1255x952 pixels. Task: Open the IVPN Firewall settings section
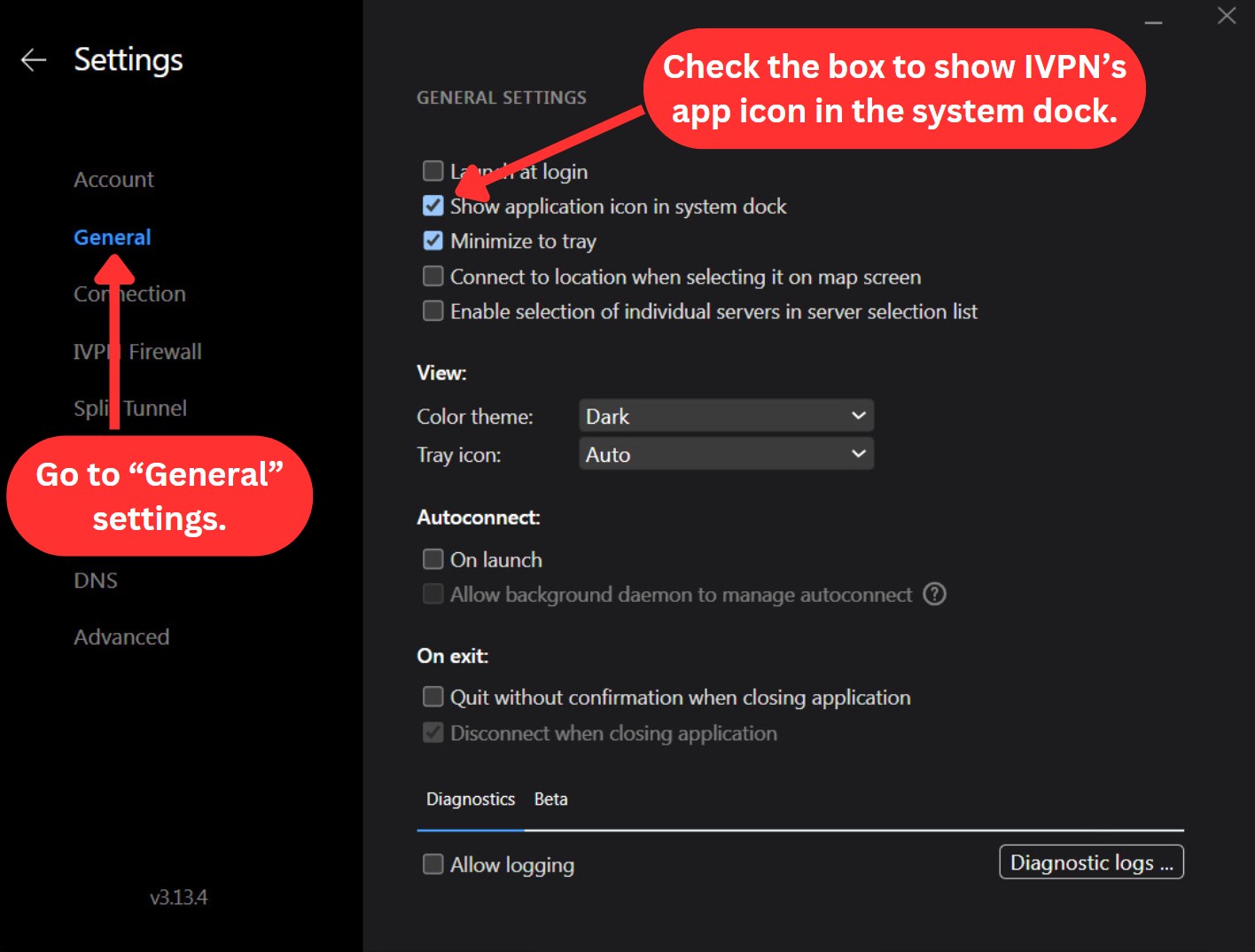coord(137,352)
